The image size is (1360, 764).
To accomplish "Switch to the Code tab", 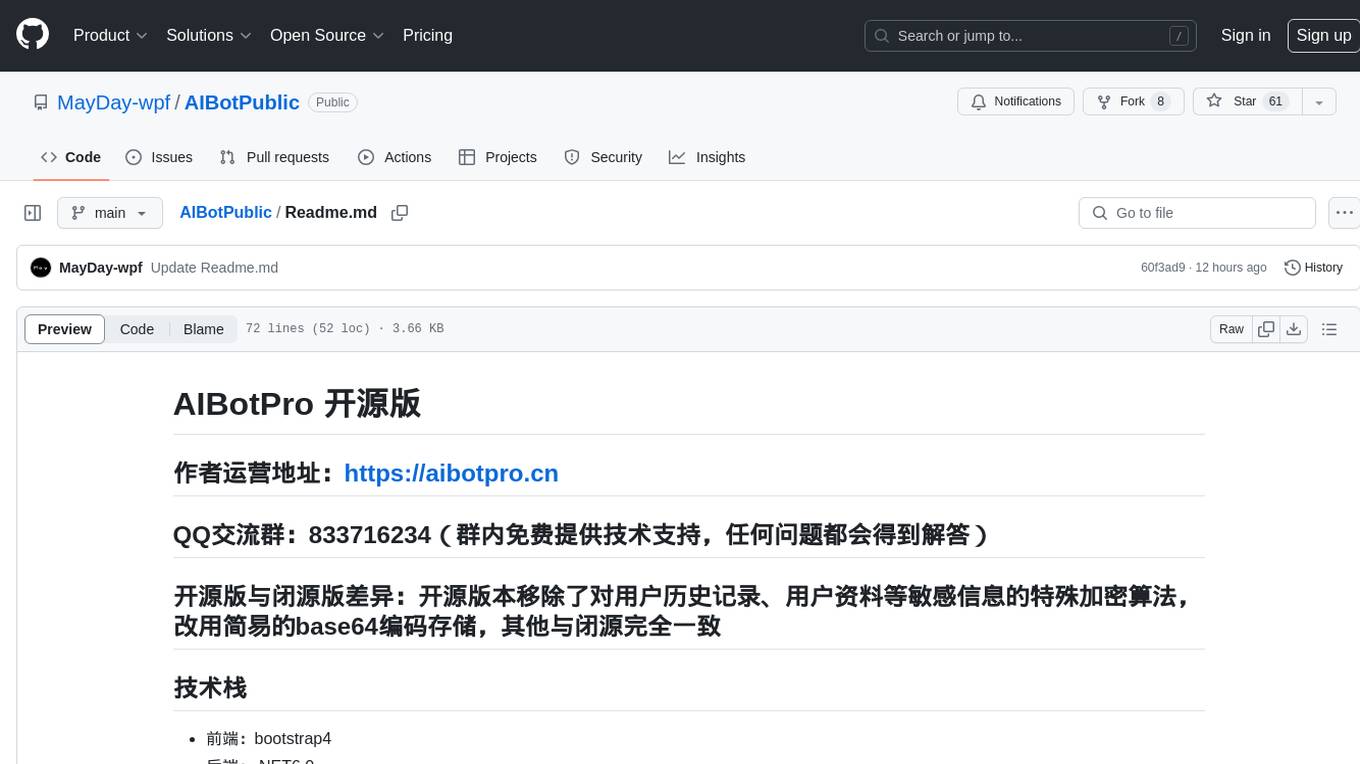I will point(71,157).
